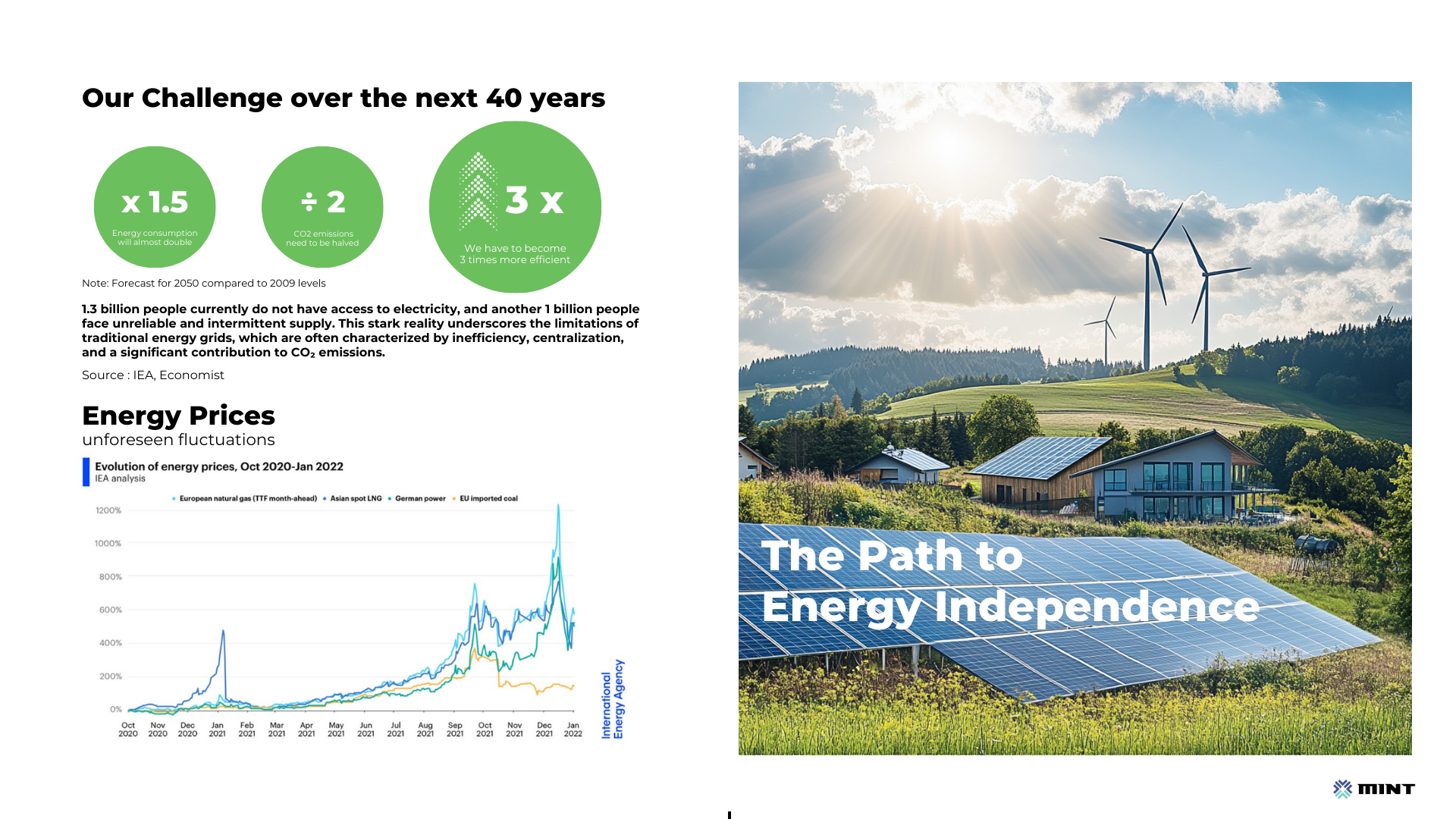Viewport: 1456px width, 819px height.
Task: Click the MINT logo icon
Action: [x=1342, y=789]
